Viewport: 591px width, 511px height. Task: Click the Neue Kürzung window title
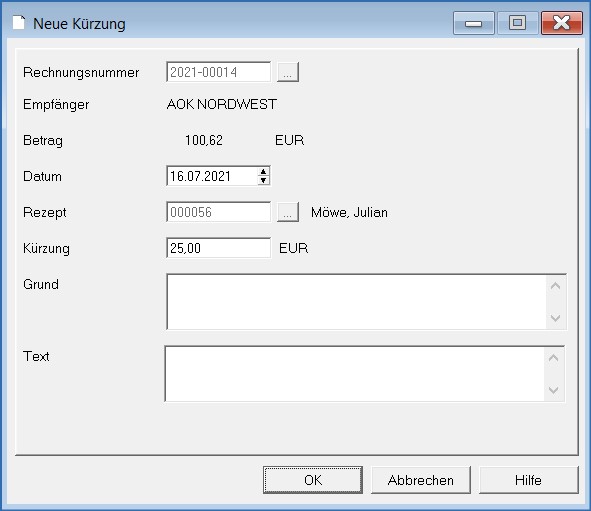pyautogui.click(x=79, y=24)
